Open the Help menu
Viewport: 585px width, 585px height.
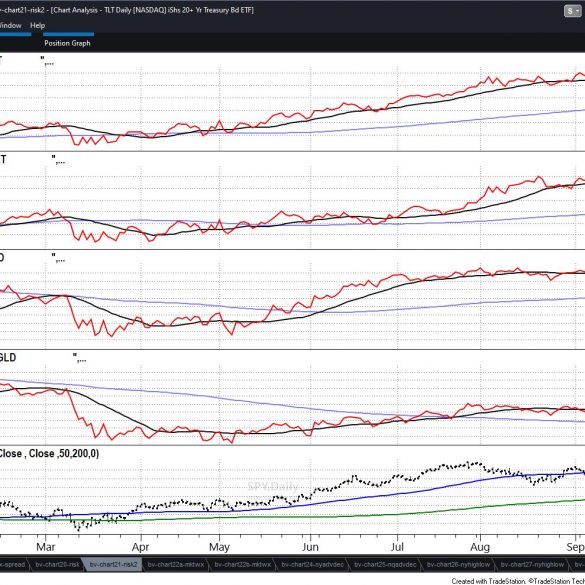37,25
